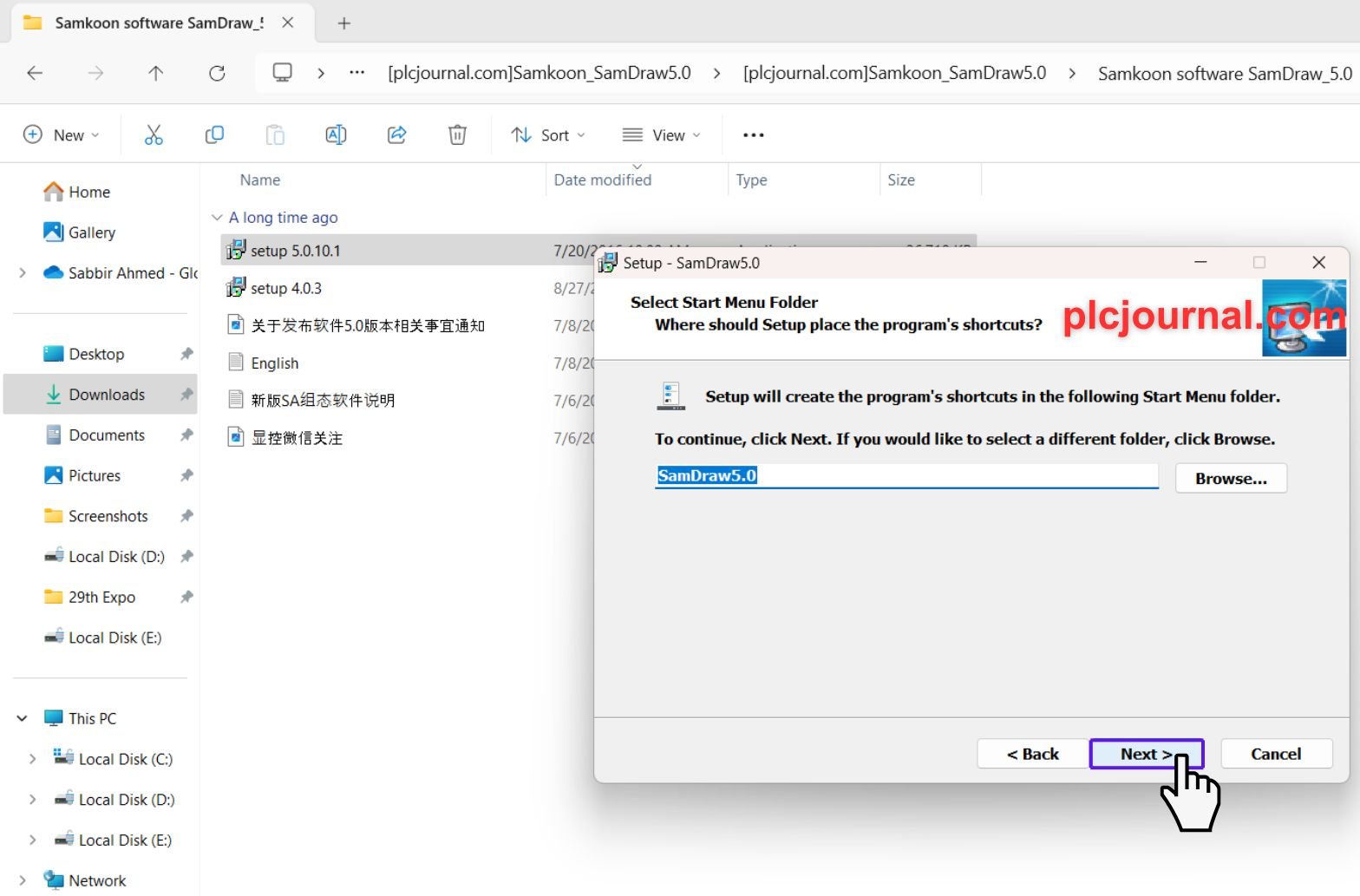
Task: Sort by Date modified column
Action: 603,180
